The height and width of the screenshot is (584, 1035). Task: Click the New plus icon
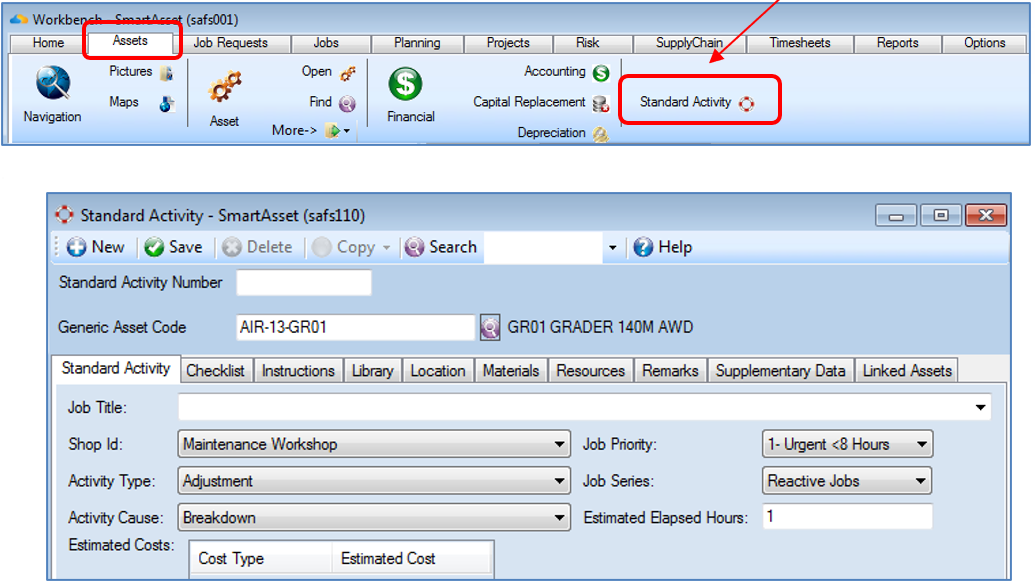pyautogui.click(x=77, y=247)
